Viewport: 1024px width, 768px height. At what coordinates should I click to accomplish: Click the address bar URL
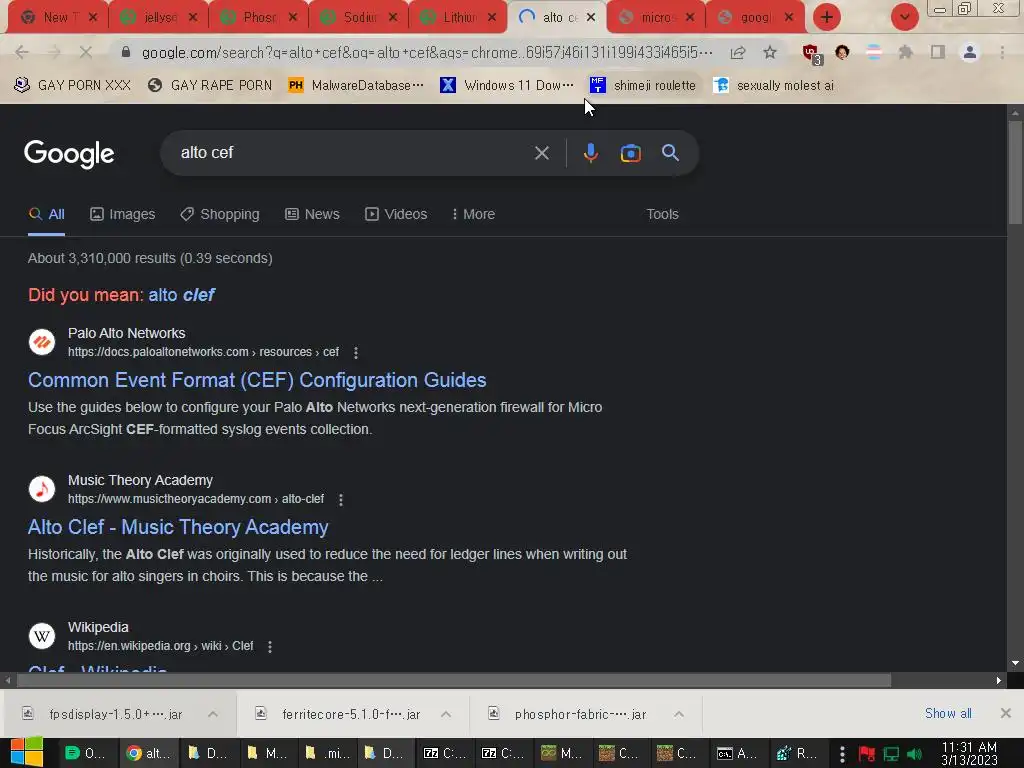[x=427, y=52]
